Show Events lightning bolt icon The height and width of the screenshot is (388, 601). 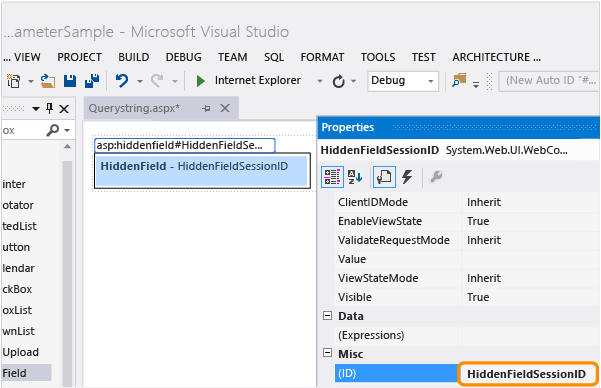coord(407,177)
